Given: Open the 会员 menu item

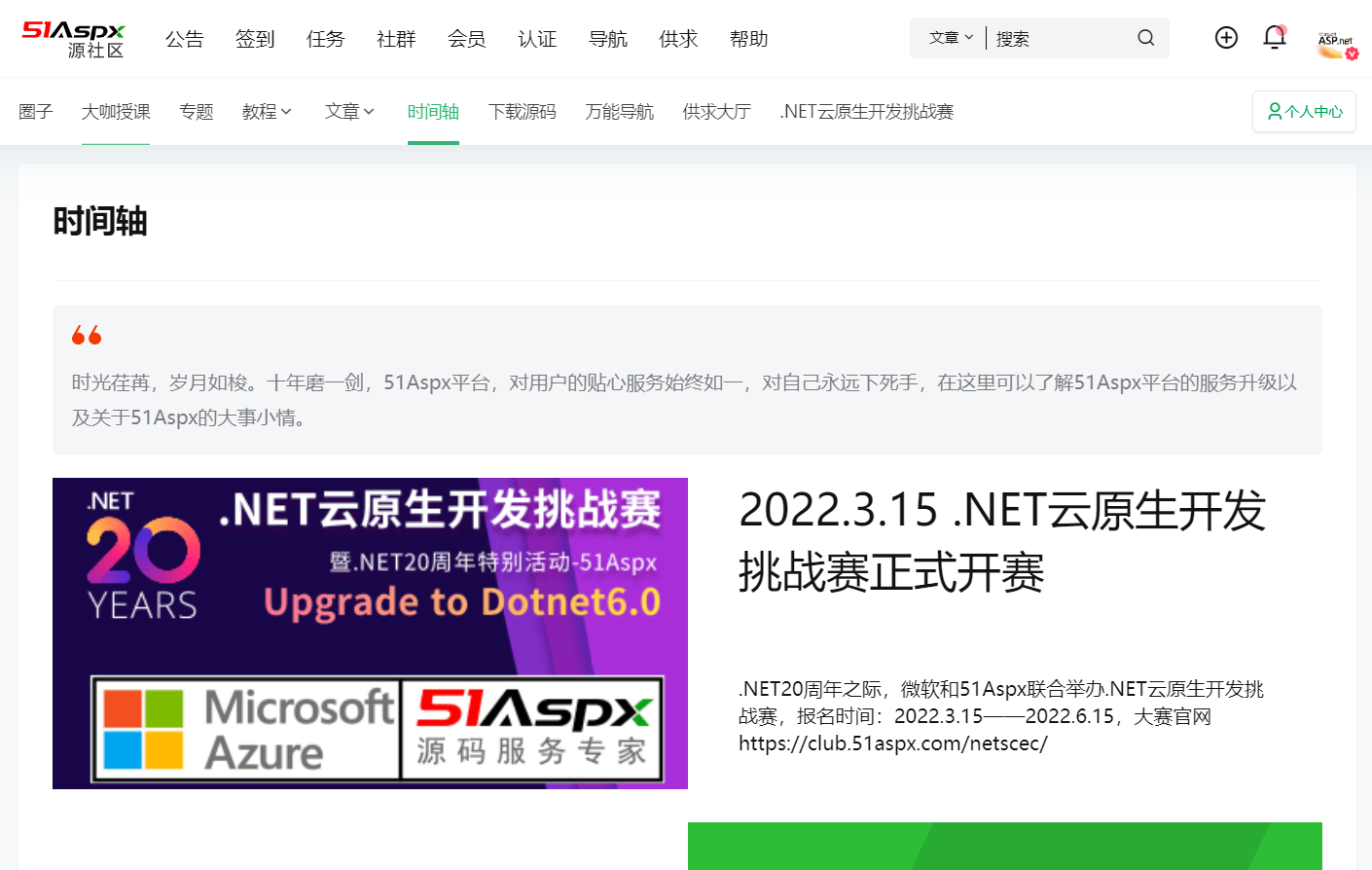Looking at the screenshot, I should [x=467, y=39].
